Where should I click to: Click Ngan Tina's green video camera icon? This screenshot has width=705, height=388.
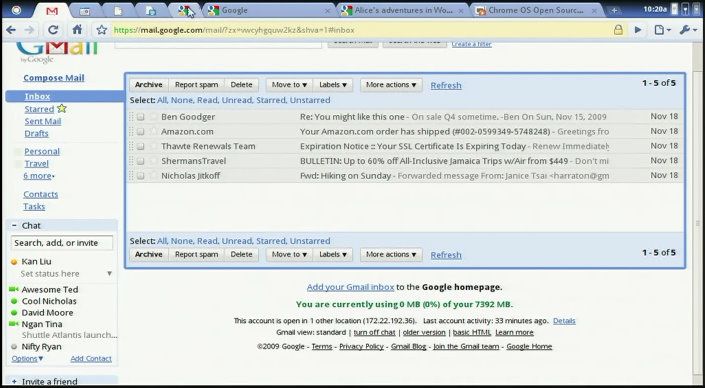click(13, 324)
